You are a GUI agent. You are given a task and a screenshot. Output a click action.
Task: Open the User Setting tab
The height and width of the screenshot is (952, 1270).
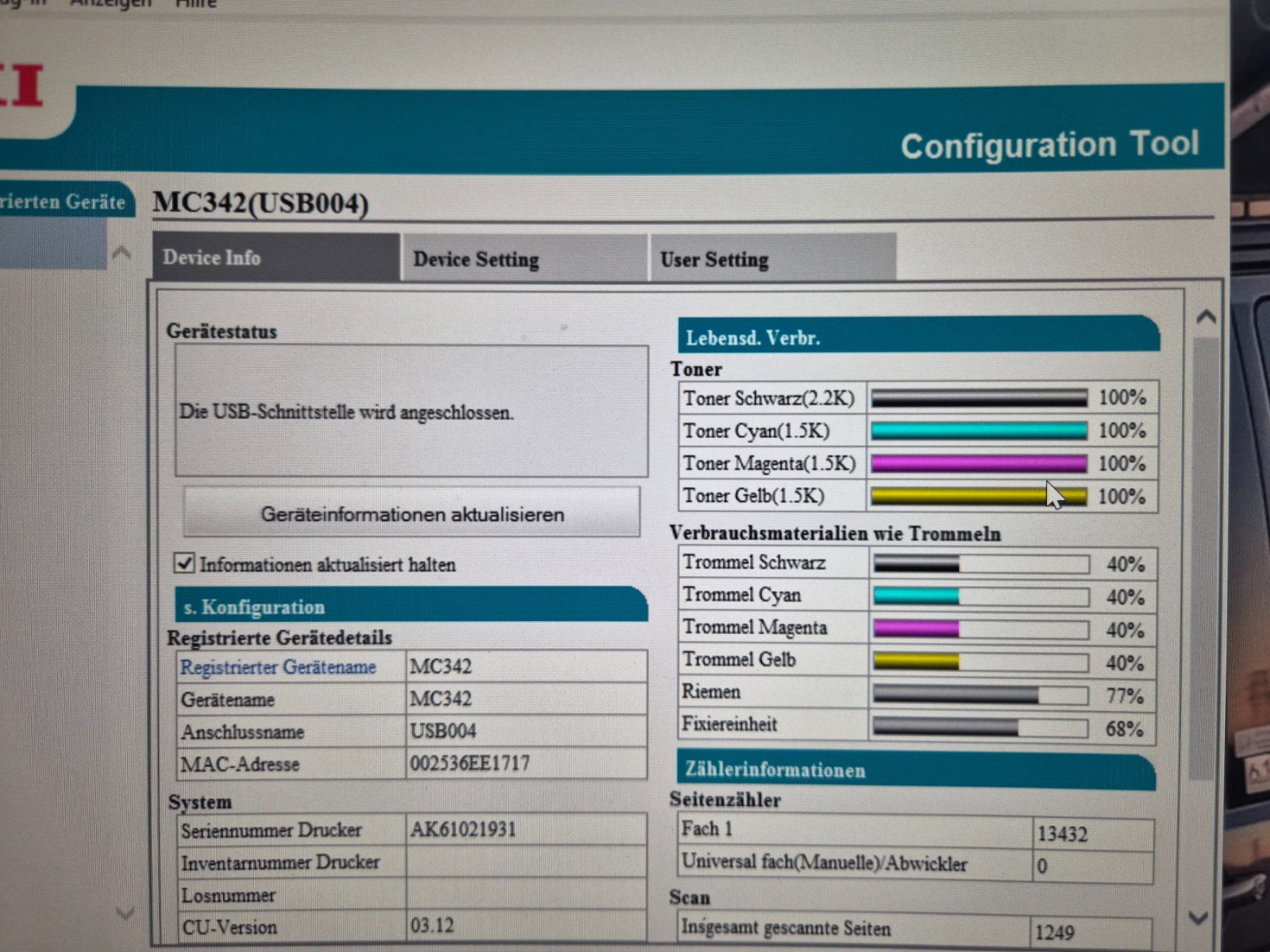click(773, 259)
